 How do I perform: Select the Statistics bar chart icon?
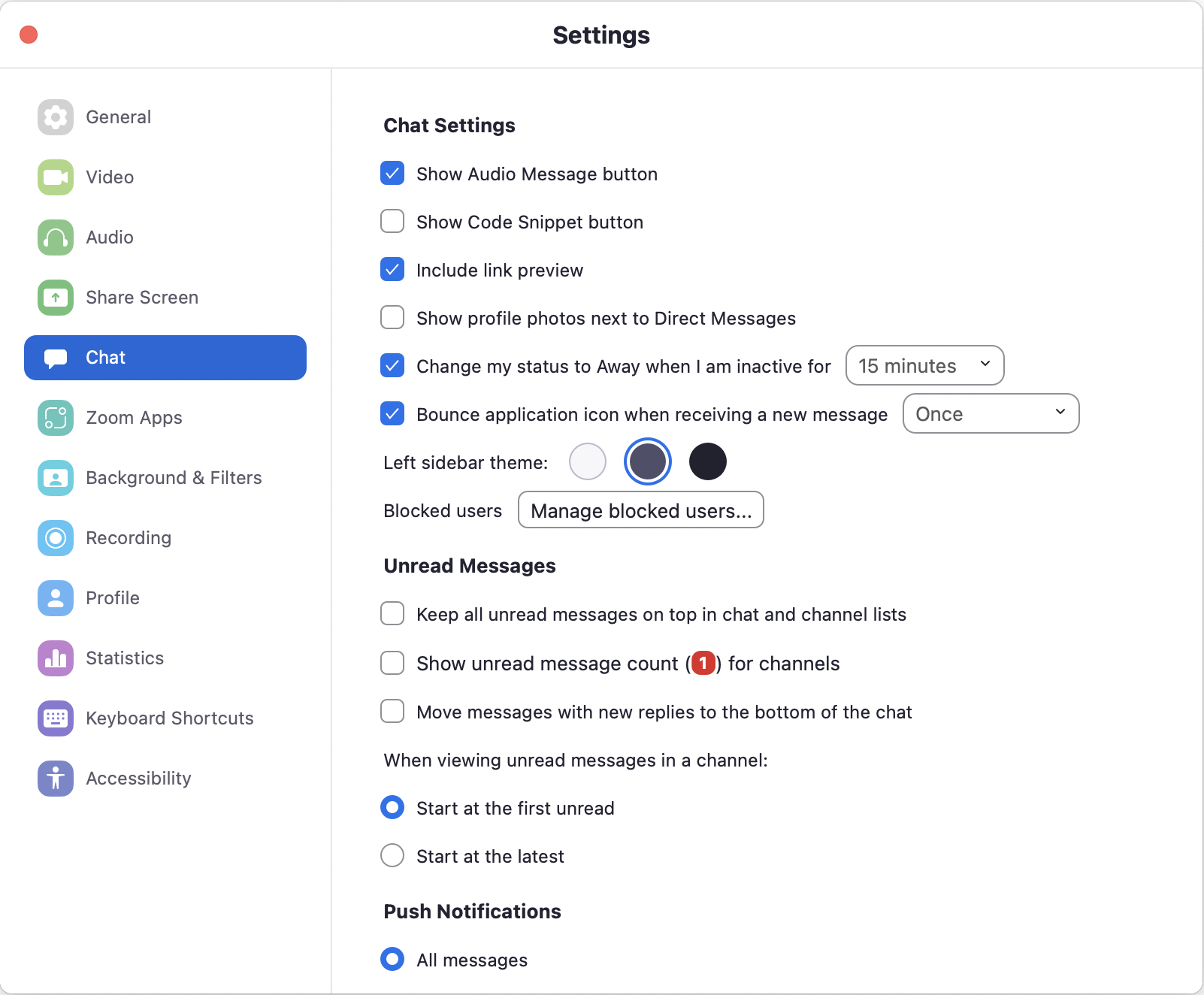56,658
